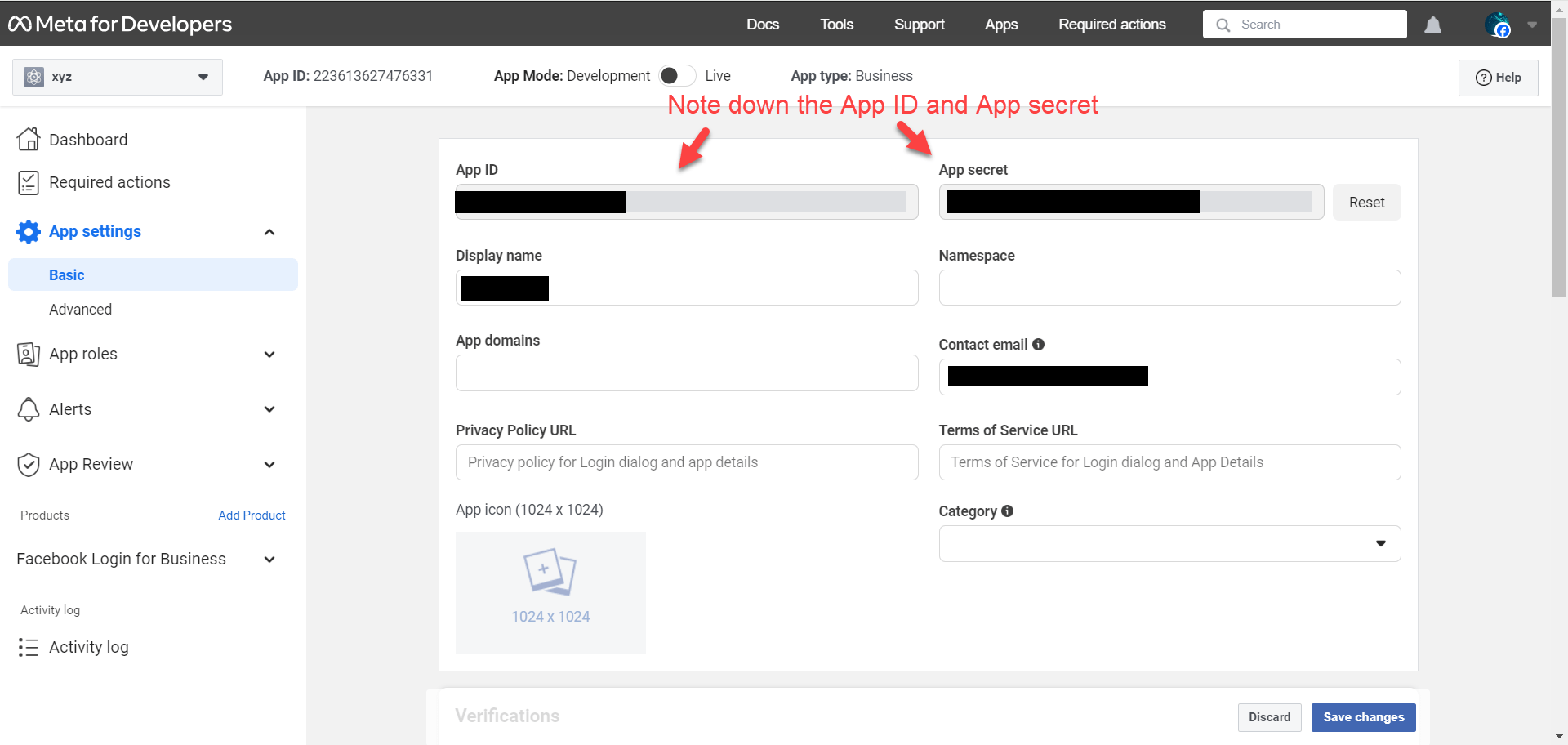This screenshot has width=1568, height=745.
Task: Select Advanced under App settings
Action: click(x=80, y=310)
